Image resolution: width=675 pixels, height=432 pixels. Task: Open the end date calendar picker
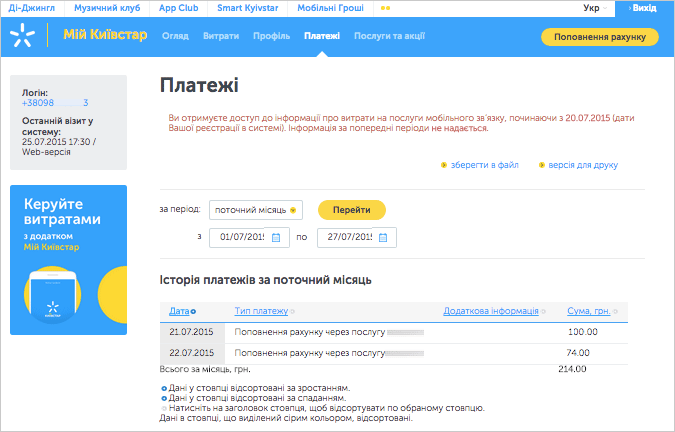pos(383,238)
